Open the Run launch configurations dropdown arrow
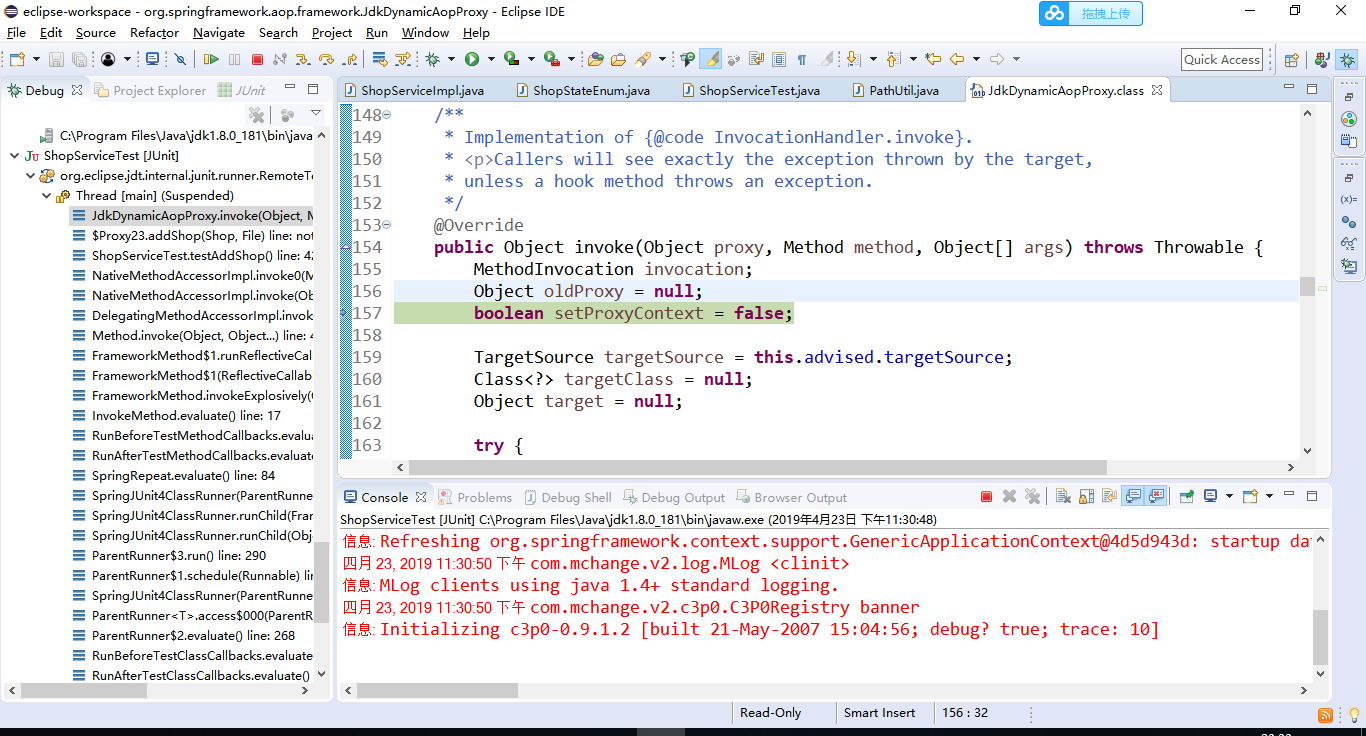The height and width of the screenshot is (736, 1366). [x=491, y=59]
